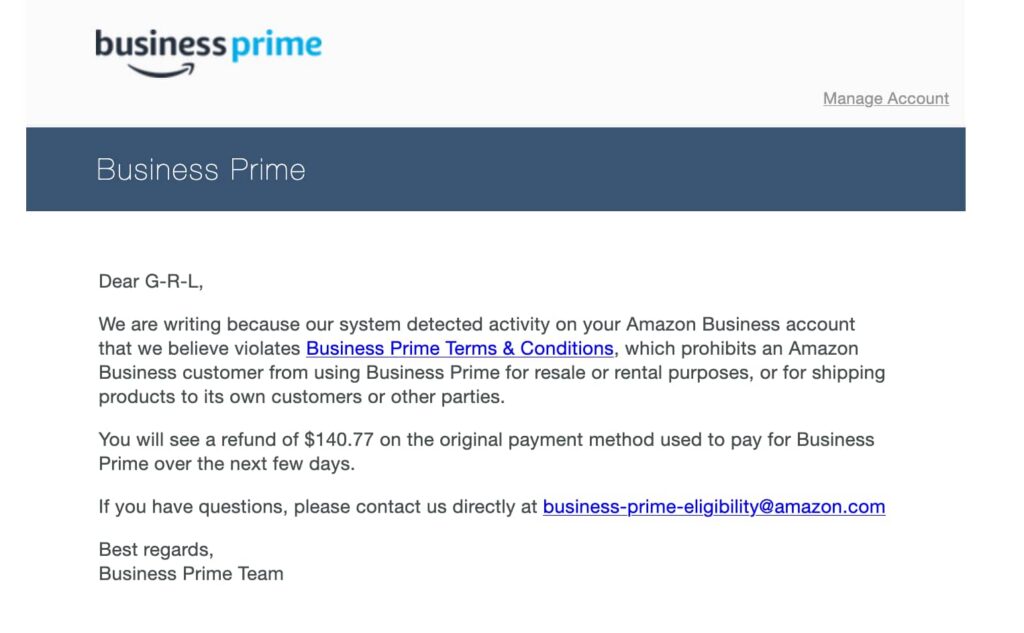Click the dark word "business" in the logo
This screenshot has width=1024, height=633.
pyautogui.click(x=160, y=45)
